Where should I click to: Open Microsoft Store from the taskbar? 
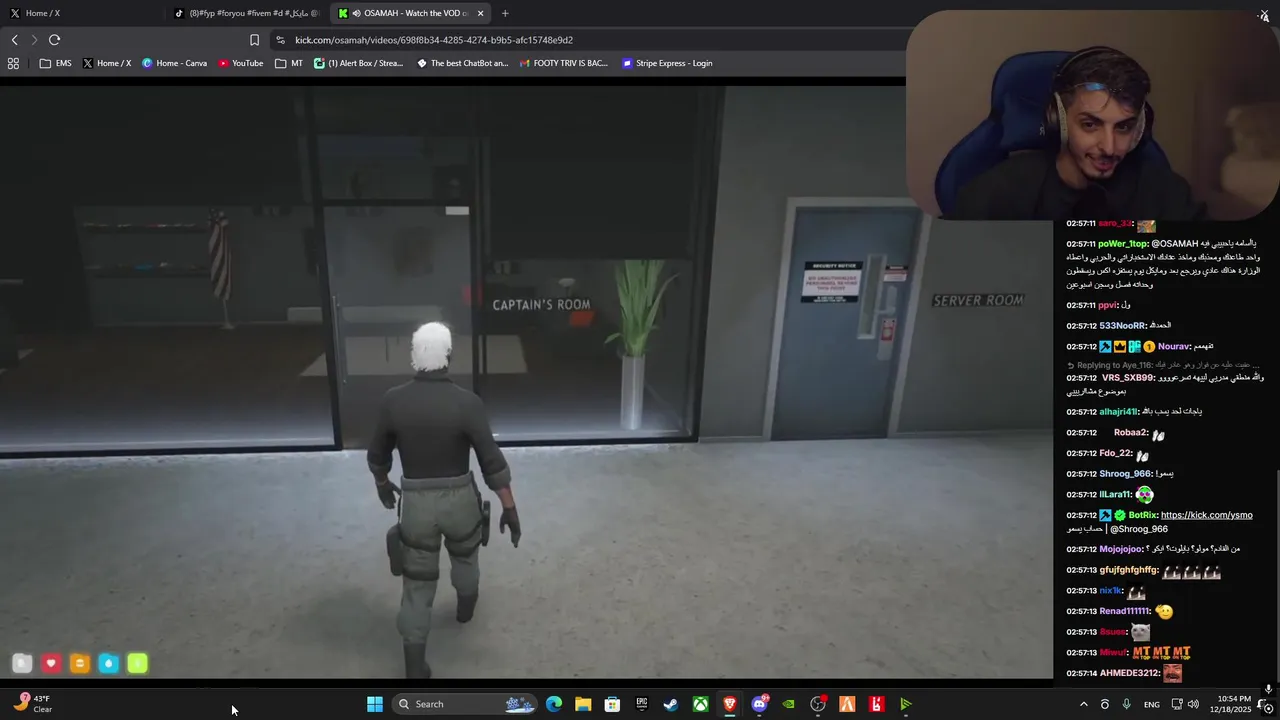point(612,704)
